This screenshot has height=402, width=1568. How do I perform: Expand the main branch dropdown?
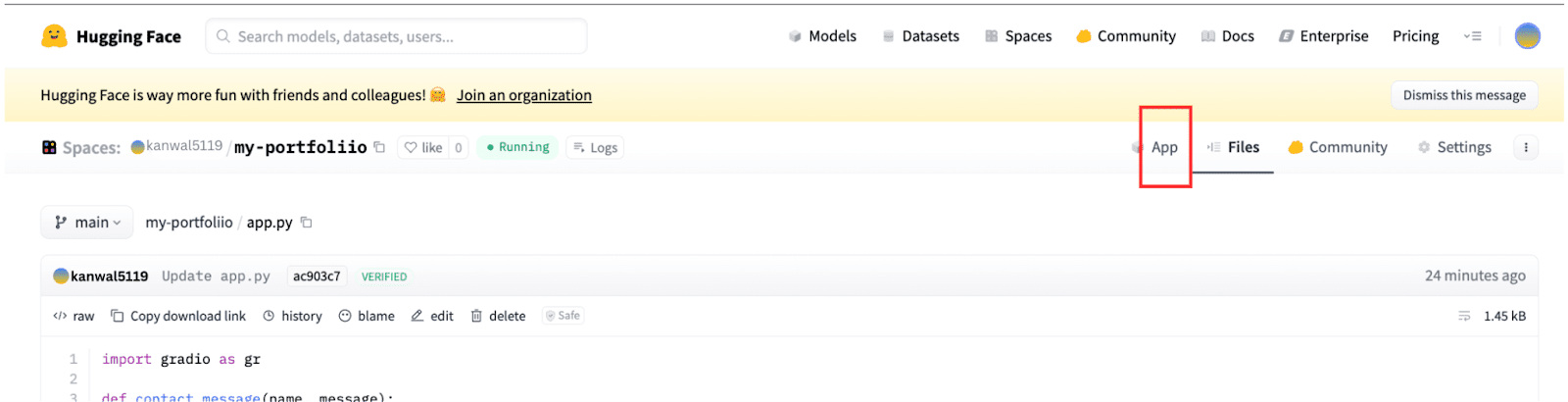(x=88, y=223)
